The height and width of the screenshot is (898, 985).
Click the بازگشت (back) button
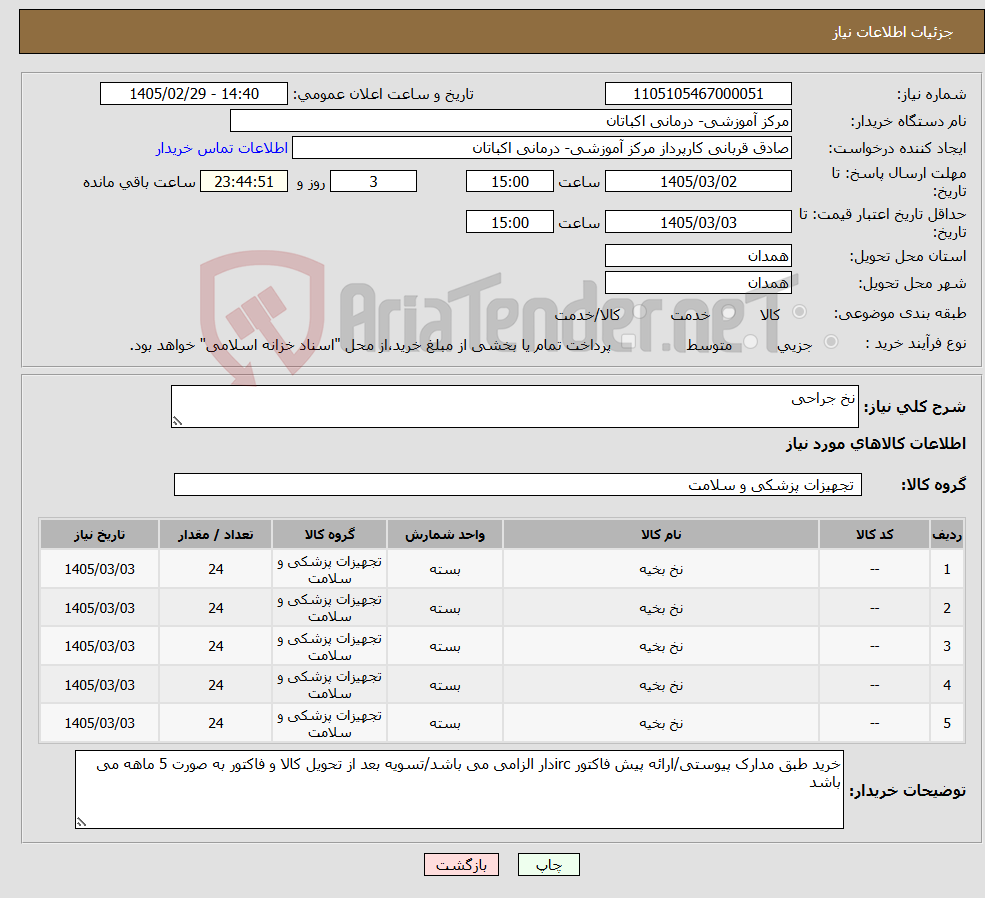[x=461, y=865]
